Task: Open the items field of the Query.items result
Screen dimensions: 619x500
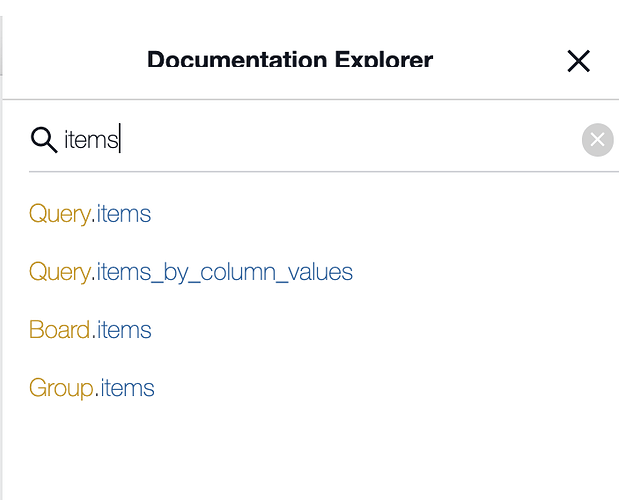Action: click(x=124, y=214)
